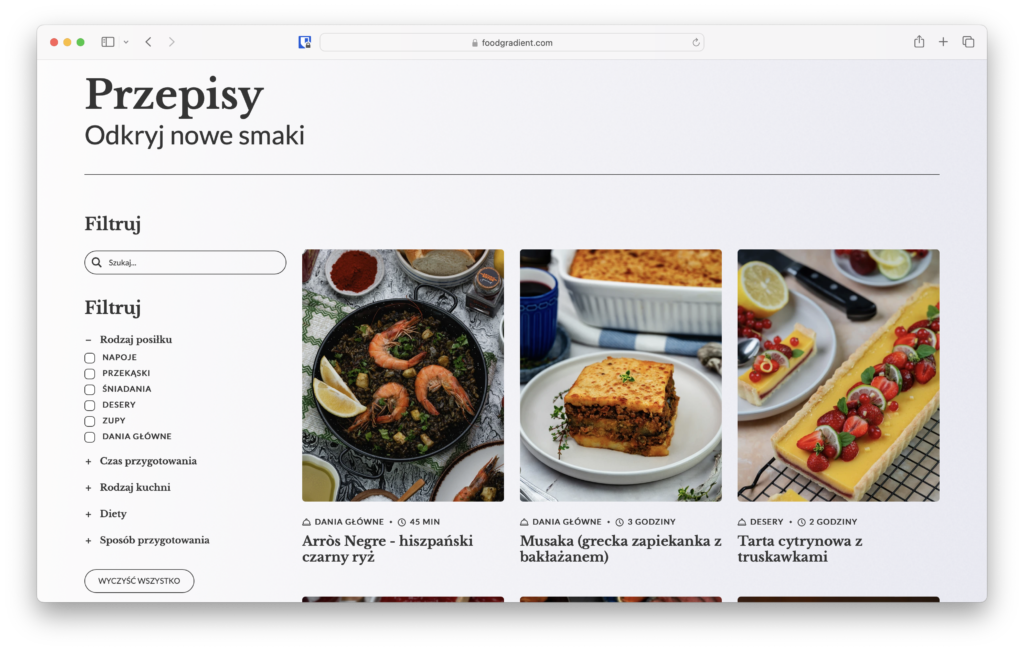1024x651 pixels.
Task: Show the tab overview icon
Action: 968,42
